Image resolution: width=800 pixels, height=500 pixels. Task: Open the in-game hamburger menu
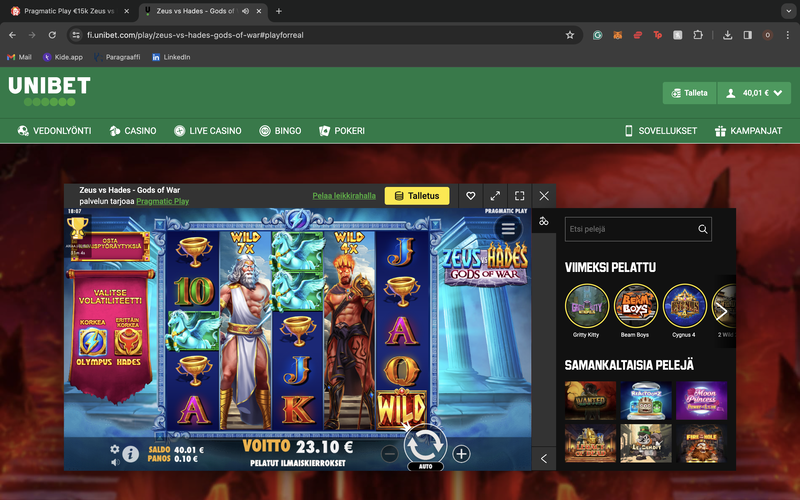click(508, 229)
